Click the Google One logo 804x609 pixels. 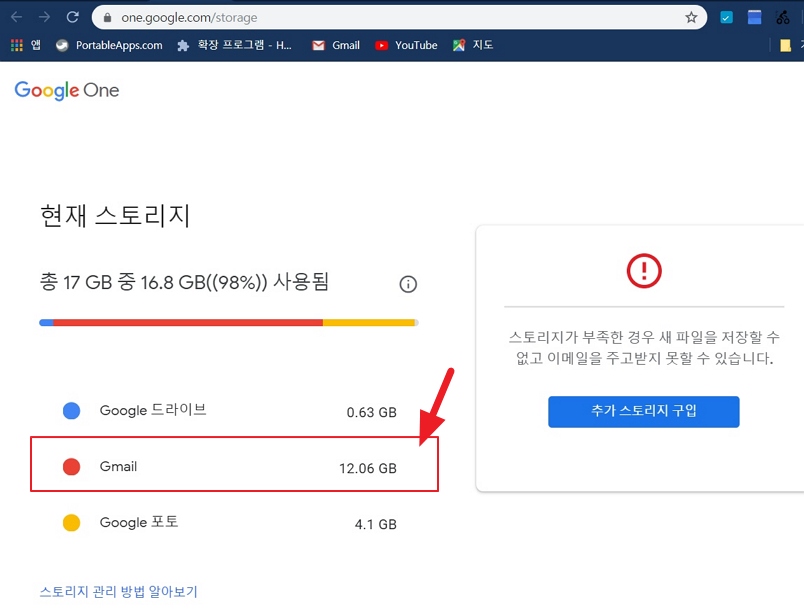(x=67, y=91)
